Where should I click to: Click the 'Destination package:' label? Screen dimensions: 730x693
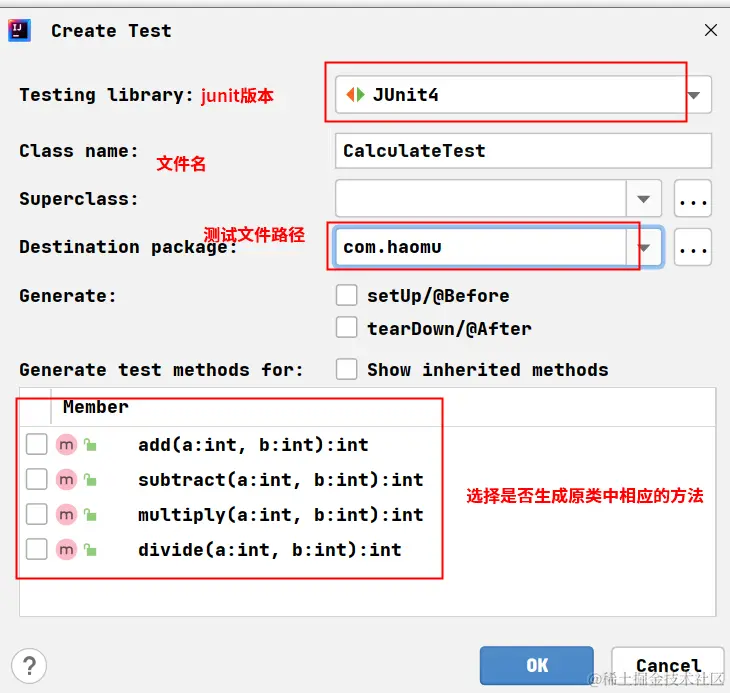click(x=128, y=247)
